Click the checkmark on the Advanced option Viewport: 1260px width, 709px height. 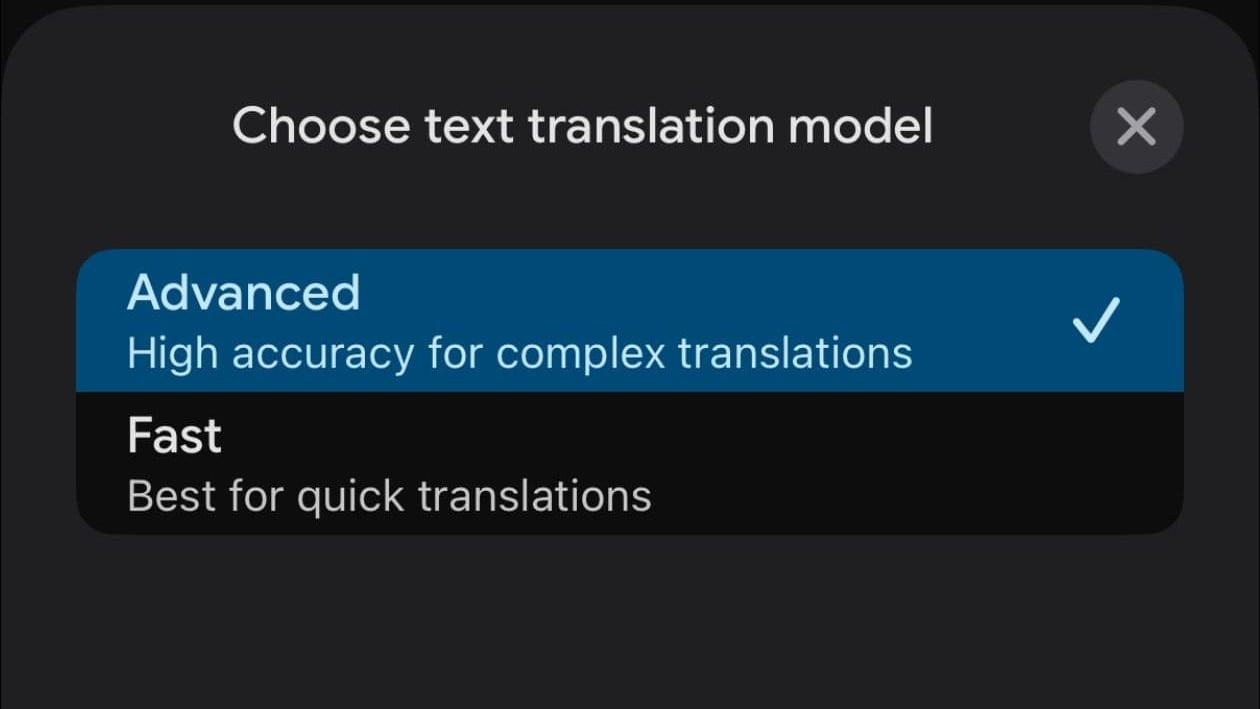coord(1096,320)
